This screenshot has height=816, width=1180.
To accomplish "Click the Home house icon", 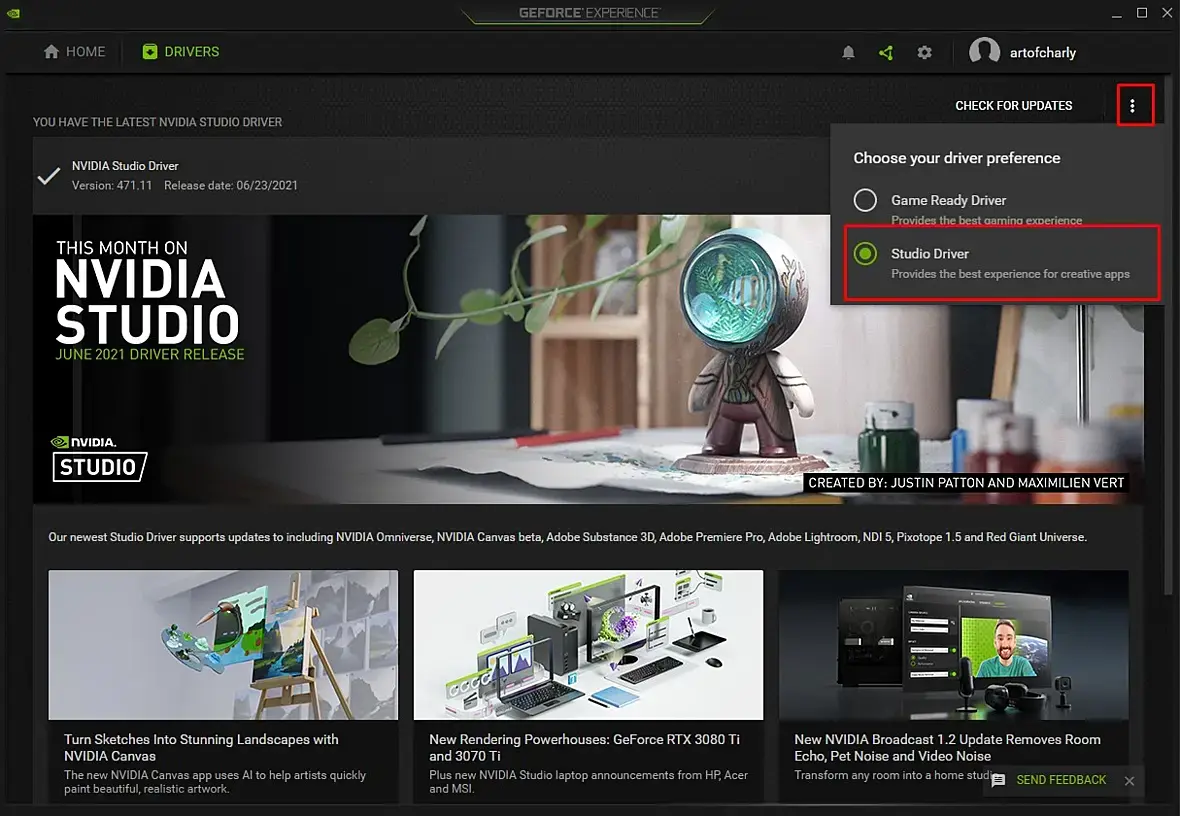I will (x=51, y=52).
